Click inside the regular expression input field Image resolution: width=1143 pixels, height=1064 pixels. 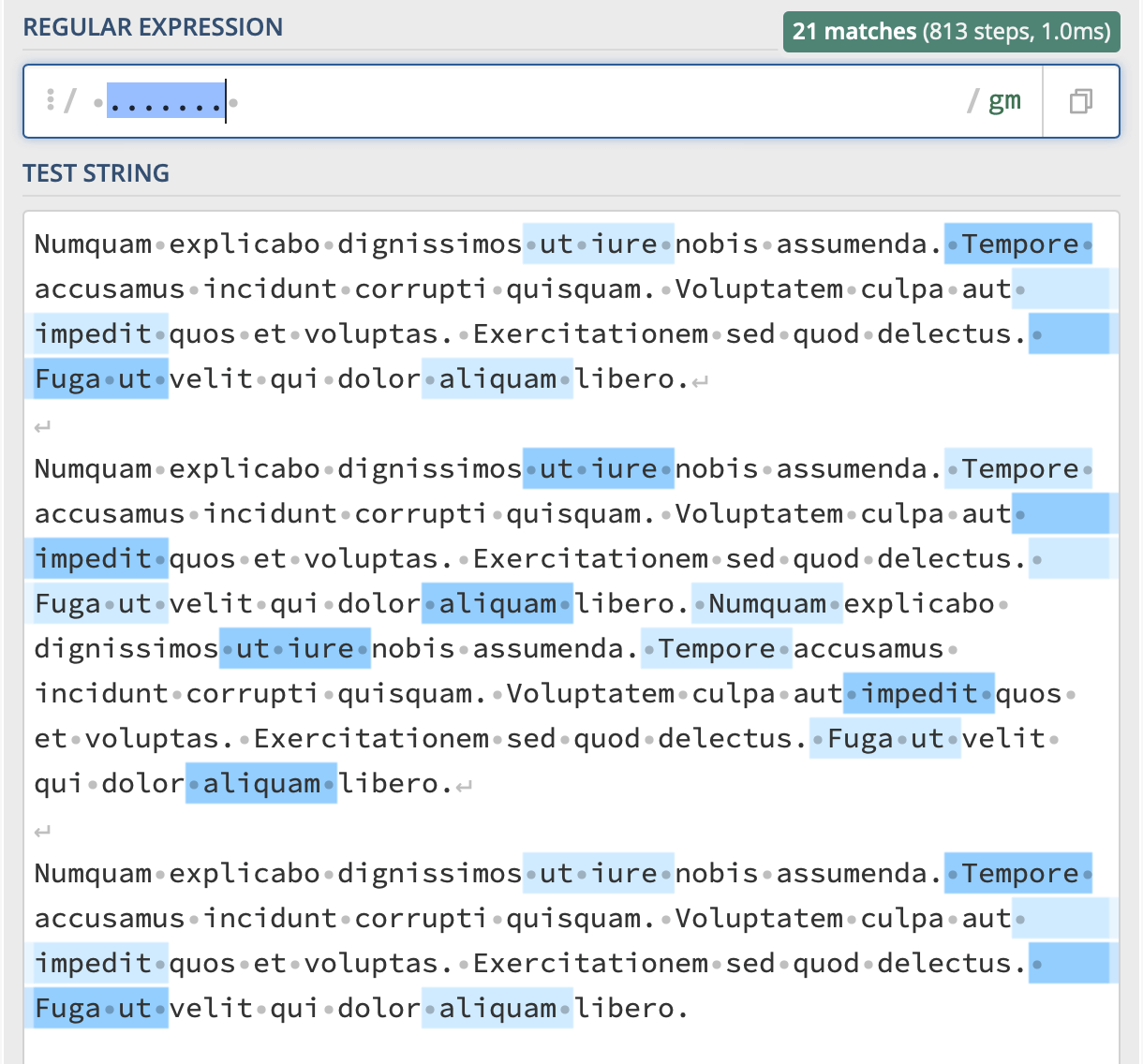[x=600, y=101]
